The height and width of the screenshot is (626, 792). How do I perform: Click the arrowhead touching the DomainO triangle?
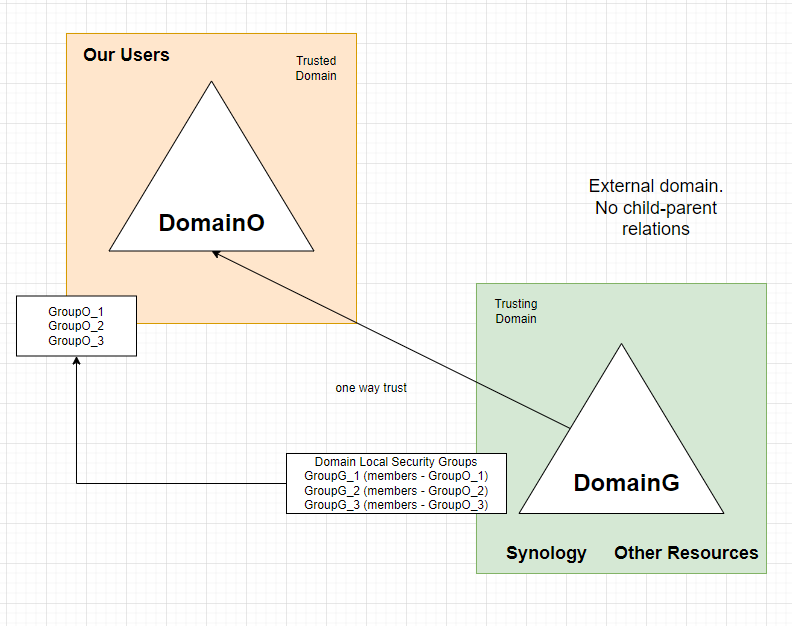(x=217, y=254)
